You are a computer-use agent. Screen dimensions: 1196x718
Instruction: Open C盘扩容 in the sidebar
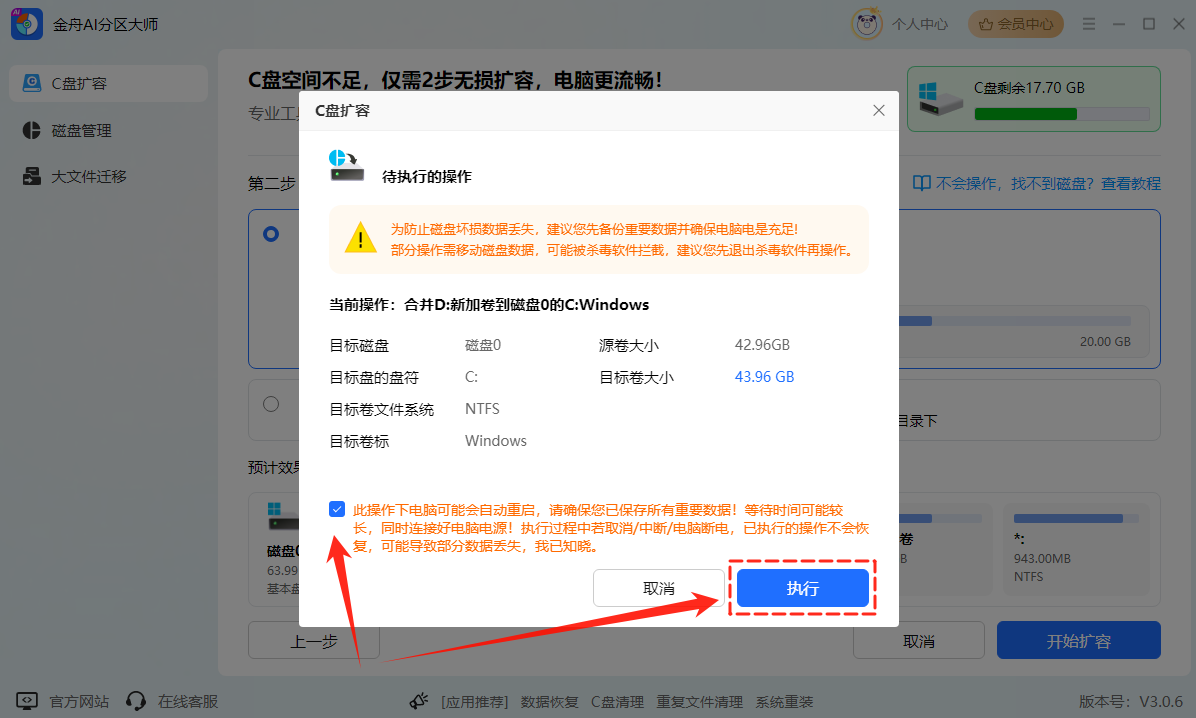[108, 83]
